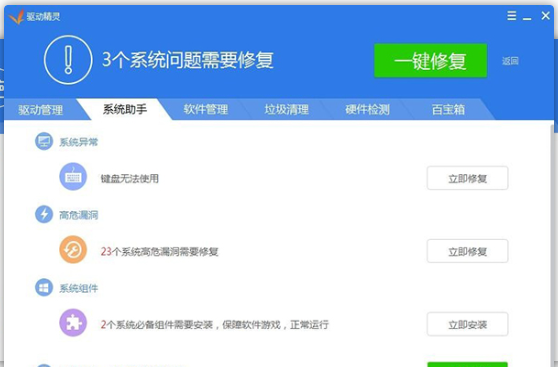Click the text 键盘无法使用
Screen dimensions: 558x367
[x=130, y=178]
